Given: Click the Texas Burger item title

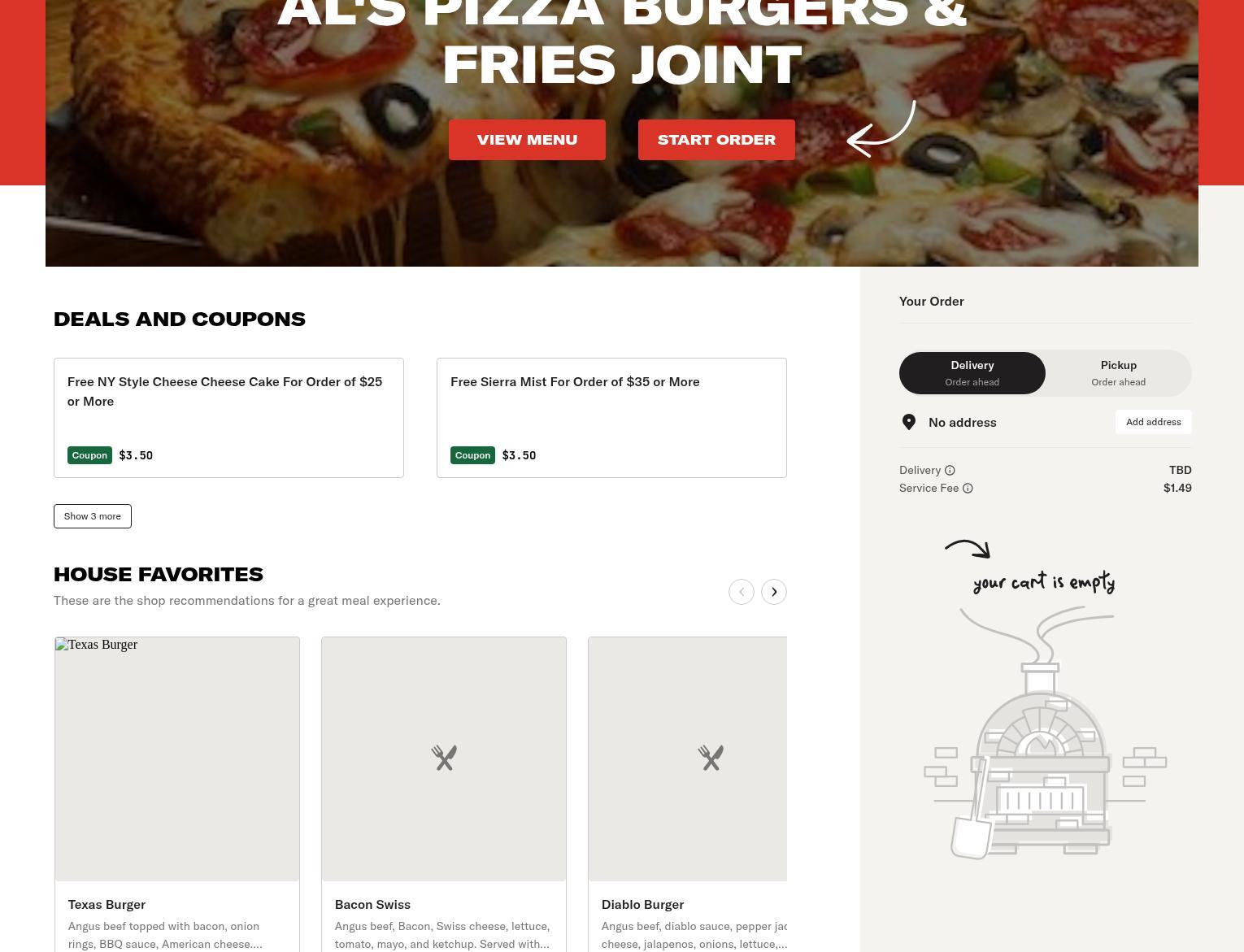Looking at the screenshot, I should coord(107,904).
